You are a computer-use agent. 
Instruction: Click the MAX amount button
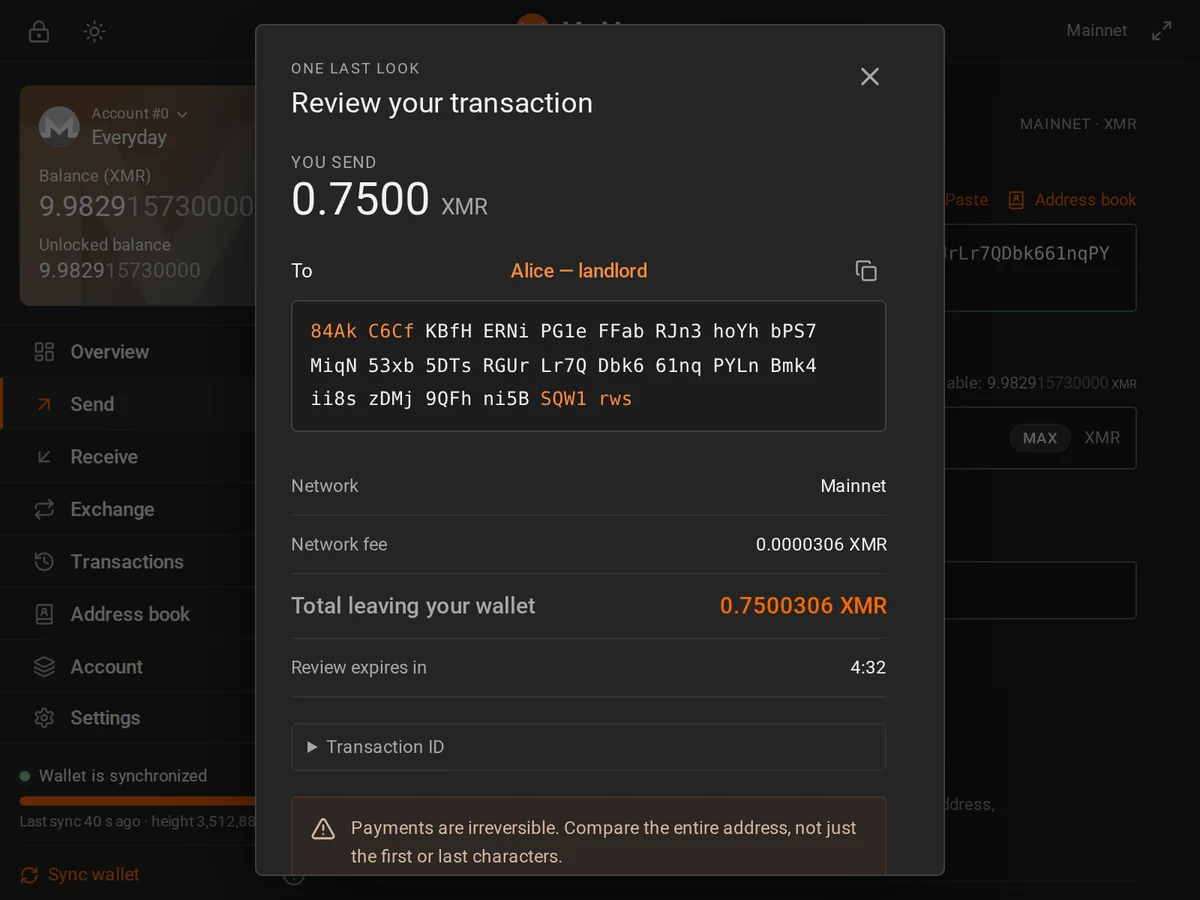[x=1040, y=438]
